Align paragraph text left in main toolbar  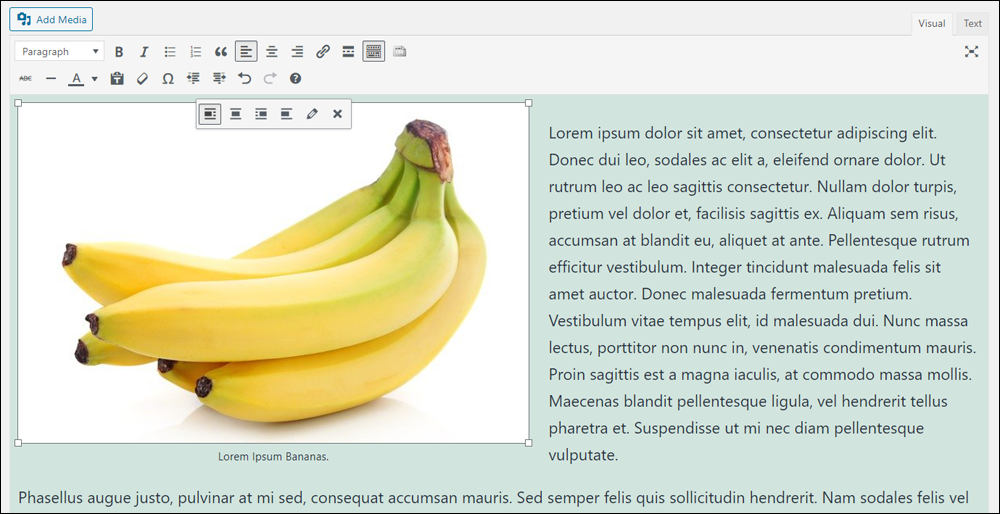[246, 52]
